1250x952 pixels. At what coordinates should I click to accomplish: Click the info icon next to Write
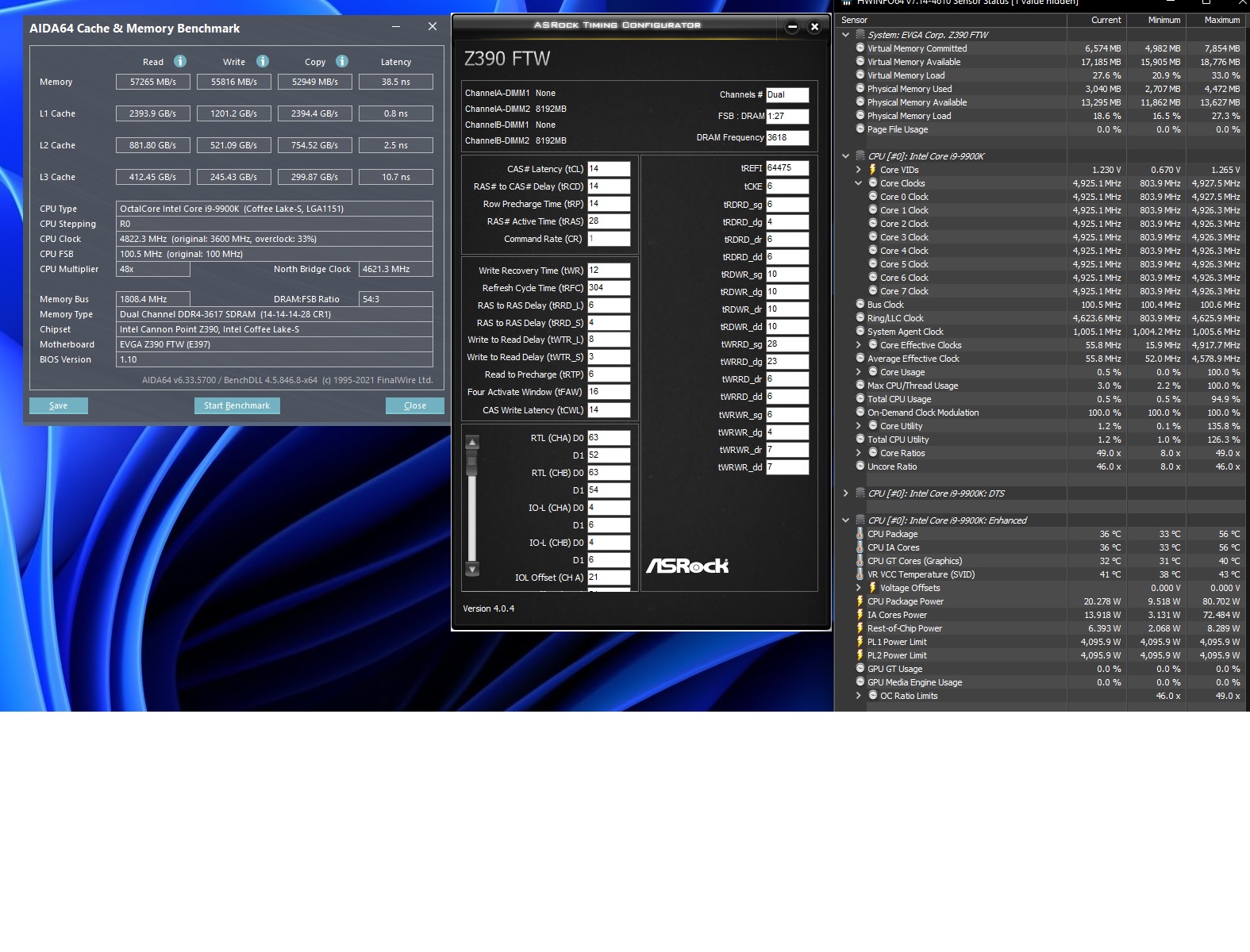pyautogui.click(x=263, y=61)
